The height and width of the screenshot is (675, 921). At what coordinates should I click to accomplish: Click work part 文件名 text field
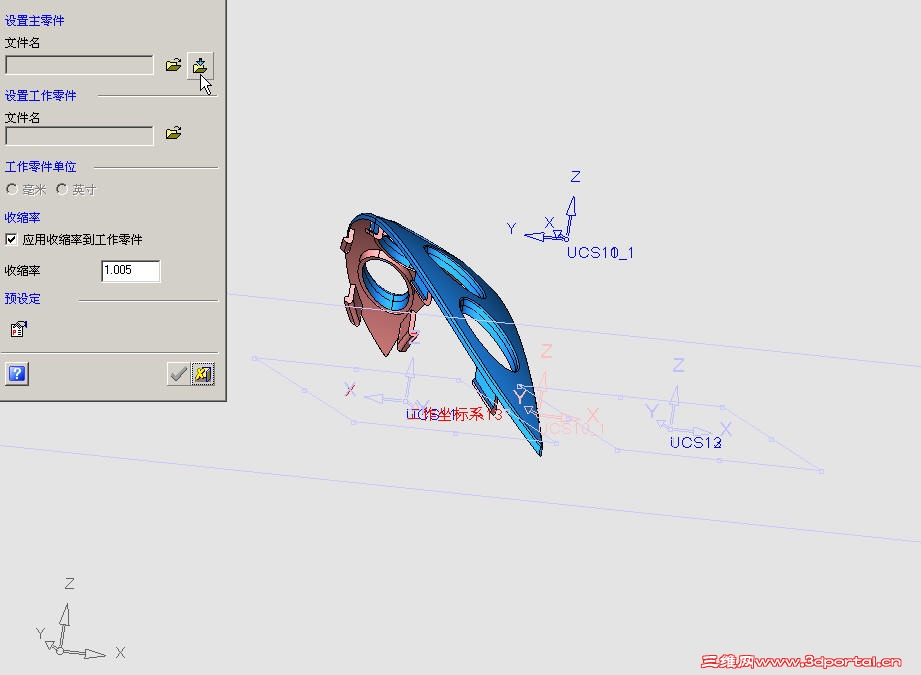79,136
